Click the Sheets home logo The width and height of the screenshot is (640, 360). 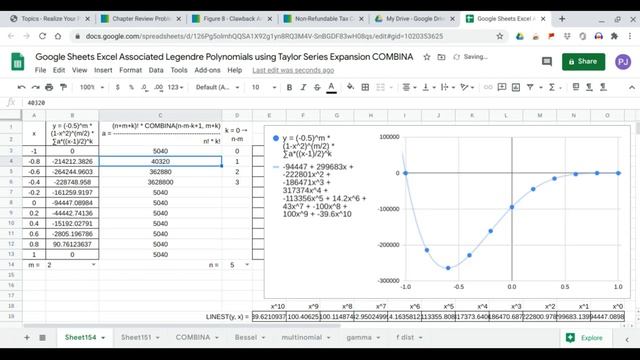click(17, 62)
